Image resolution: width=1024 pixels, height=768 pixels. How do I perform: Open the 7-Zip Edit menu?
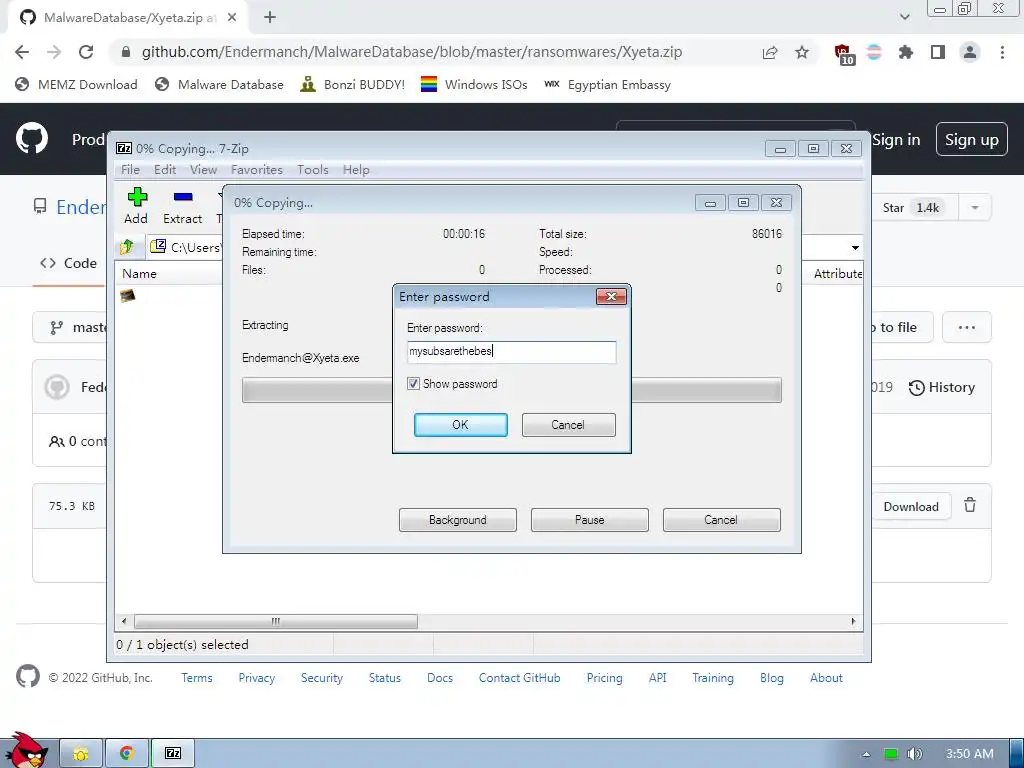point(165,170)
